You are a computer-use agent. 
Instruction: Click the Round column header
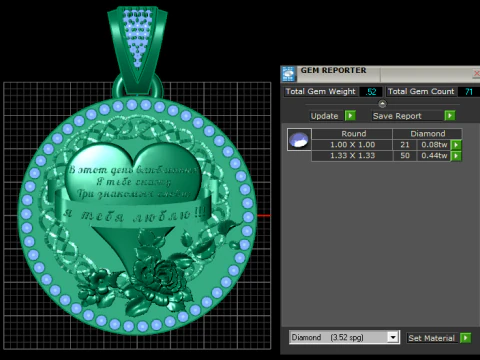pyautogui.click(x=353, y=134)
